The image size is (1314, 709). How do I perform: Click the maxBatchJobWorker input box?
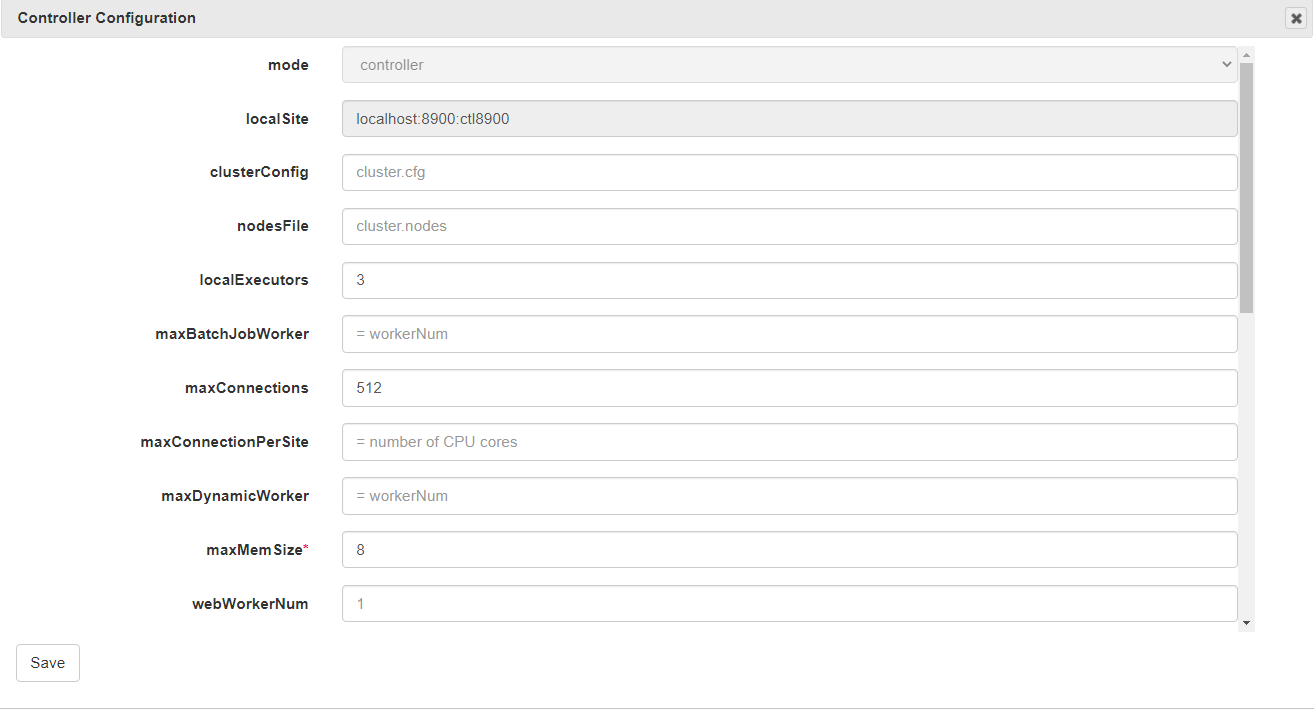click(789, 335)
